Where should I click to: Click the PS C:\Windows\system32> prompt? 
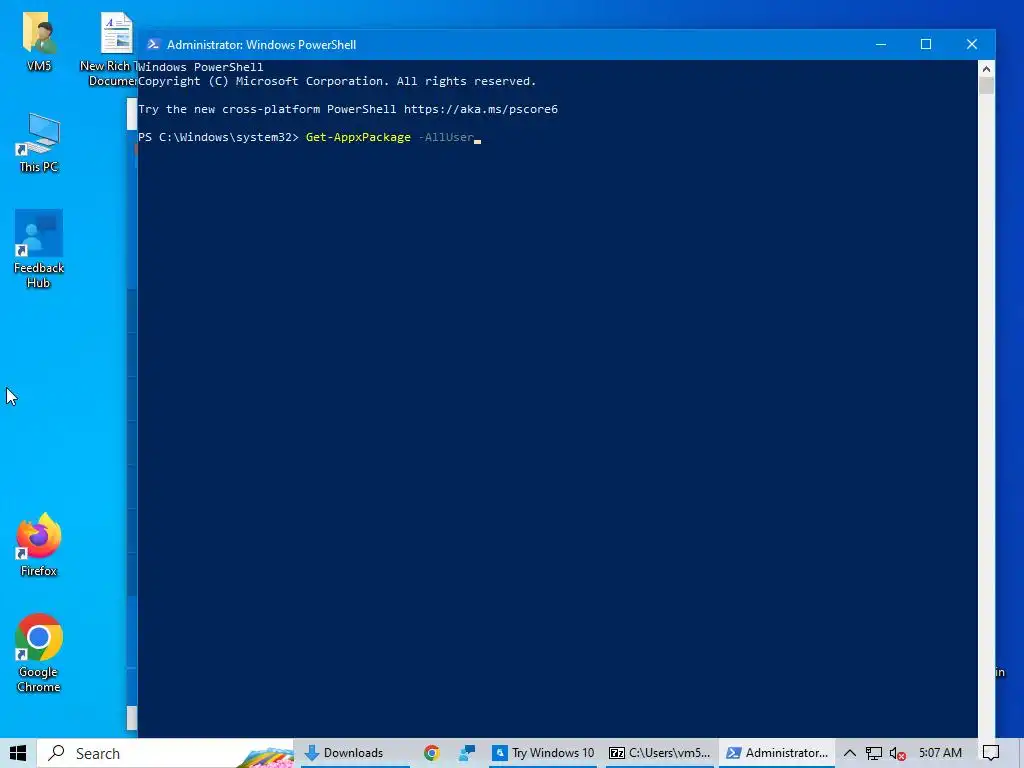218,137
